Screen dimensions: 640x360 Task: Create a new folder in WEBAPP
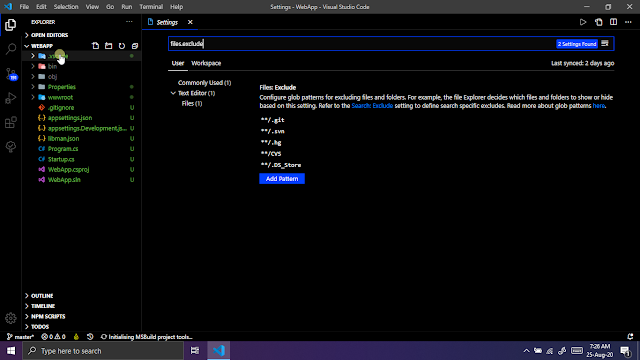(x=109, y=46)
